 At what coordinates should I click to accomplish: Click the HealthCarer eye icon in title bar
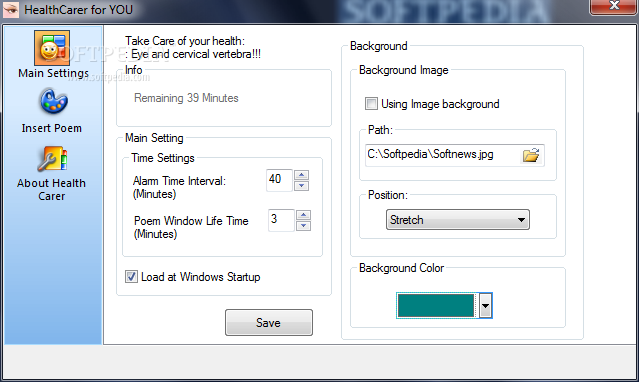pyautogui.click(x=11, y=9)
